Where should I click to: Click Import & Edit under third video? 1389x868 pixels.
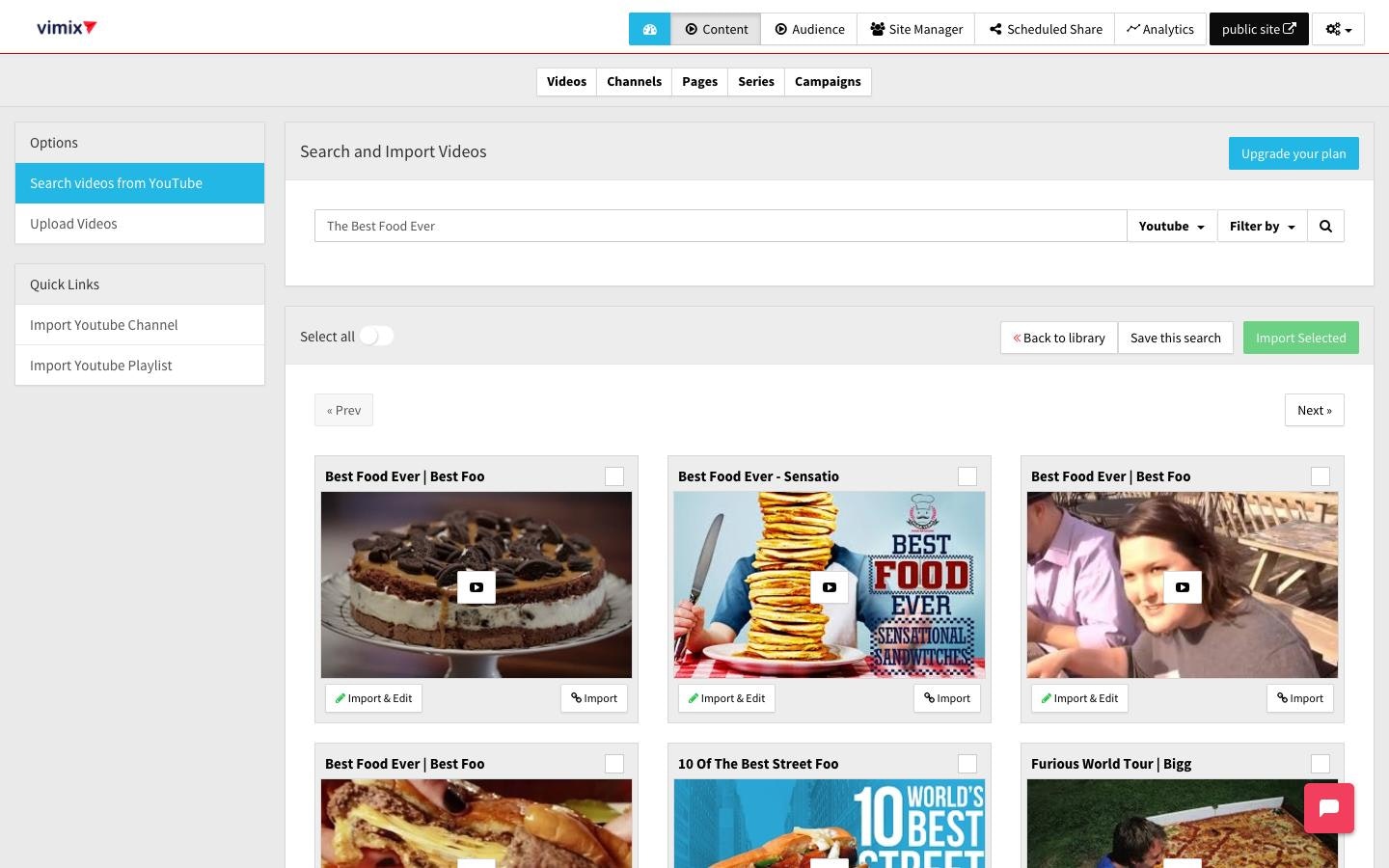(1079, 698)
